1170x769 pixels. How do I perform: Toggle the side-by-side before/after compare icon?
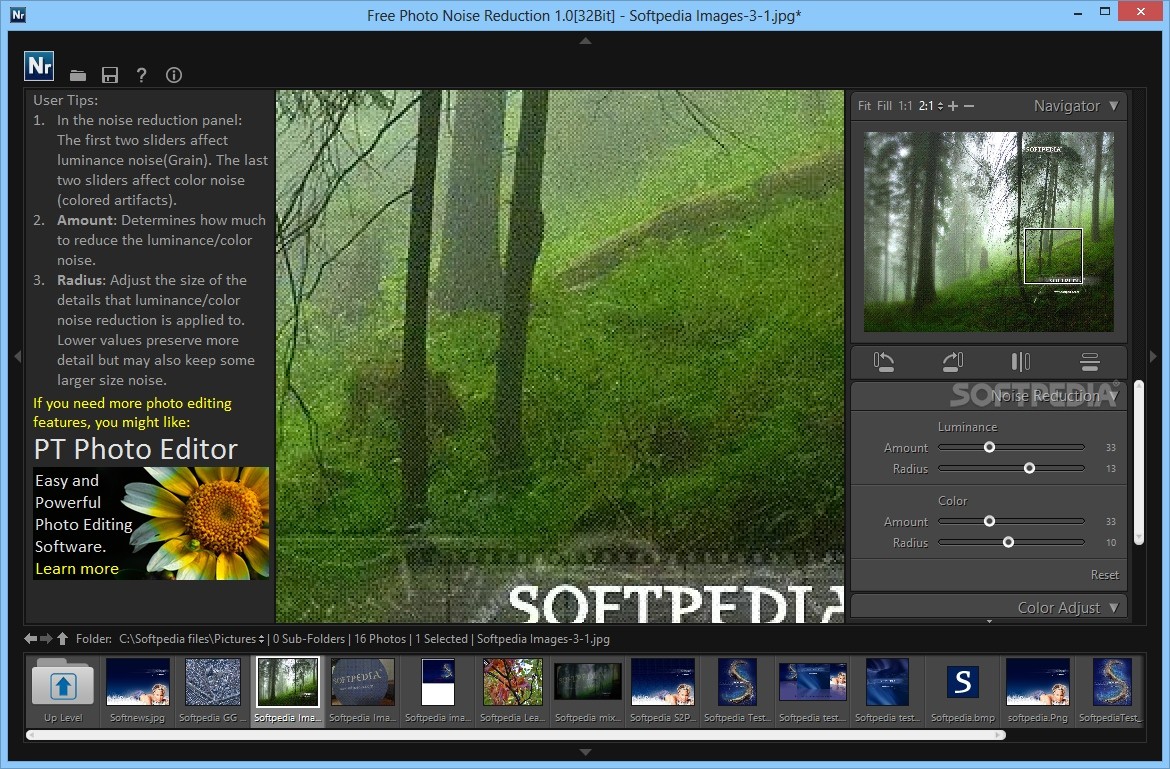pos(1021,362)
